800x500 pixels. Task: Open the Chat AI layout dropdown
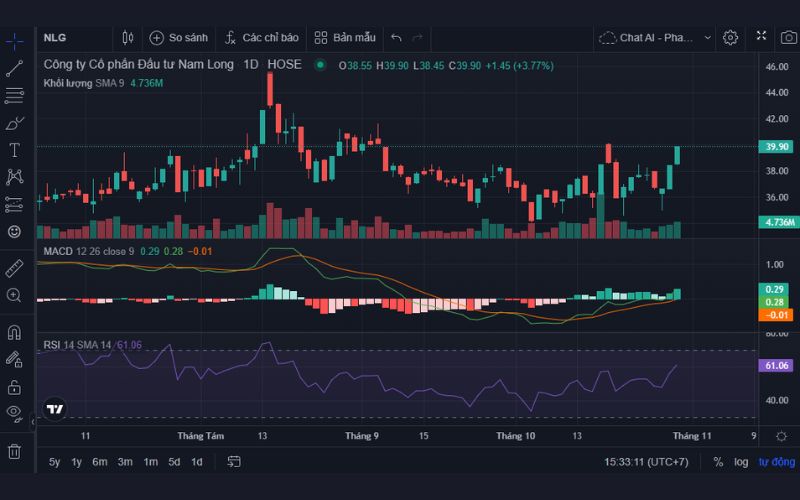pos(656,37)
